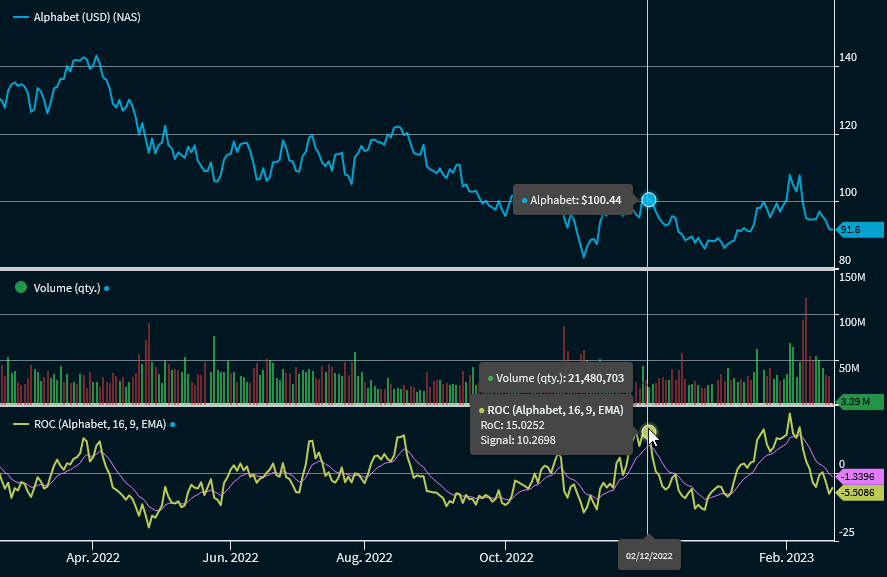887x577 pixels.
Task: Click the blue line icon of Alphabet legend
Action: point(20,18)
